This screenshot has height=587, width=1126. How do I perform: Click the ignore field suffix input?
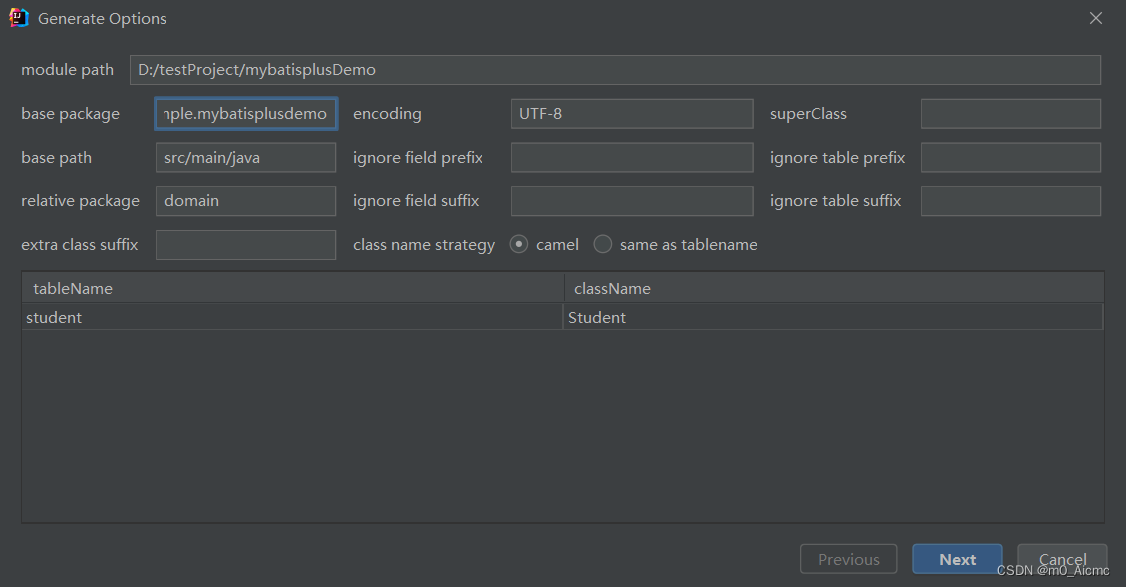pyautogui.click(x=631, y=200)
